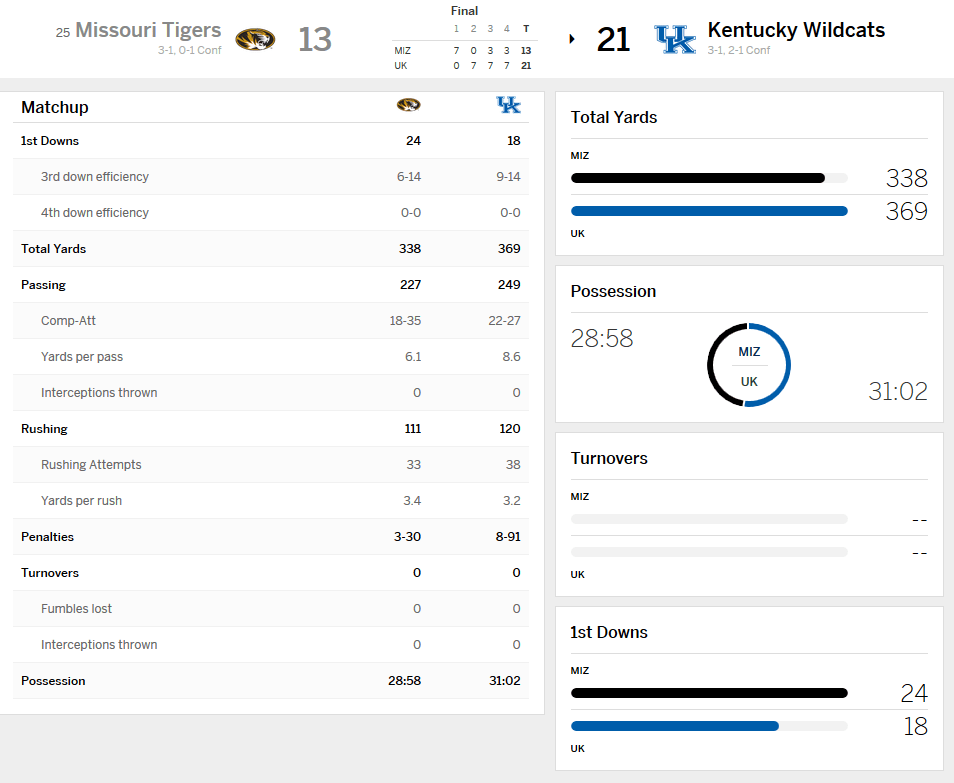The height and width of the screenshot is (783, 954).
Task: Click the MIZ row label in the scoreboard
Action: [401, 49]
